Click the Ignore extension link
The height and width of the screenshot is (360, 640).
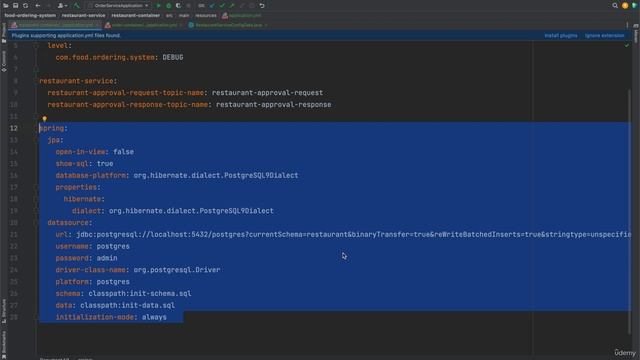[x=604, y=36]
